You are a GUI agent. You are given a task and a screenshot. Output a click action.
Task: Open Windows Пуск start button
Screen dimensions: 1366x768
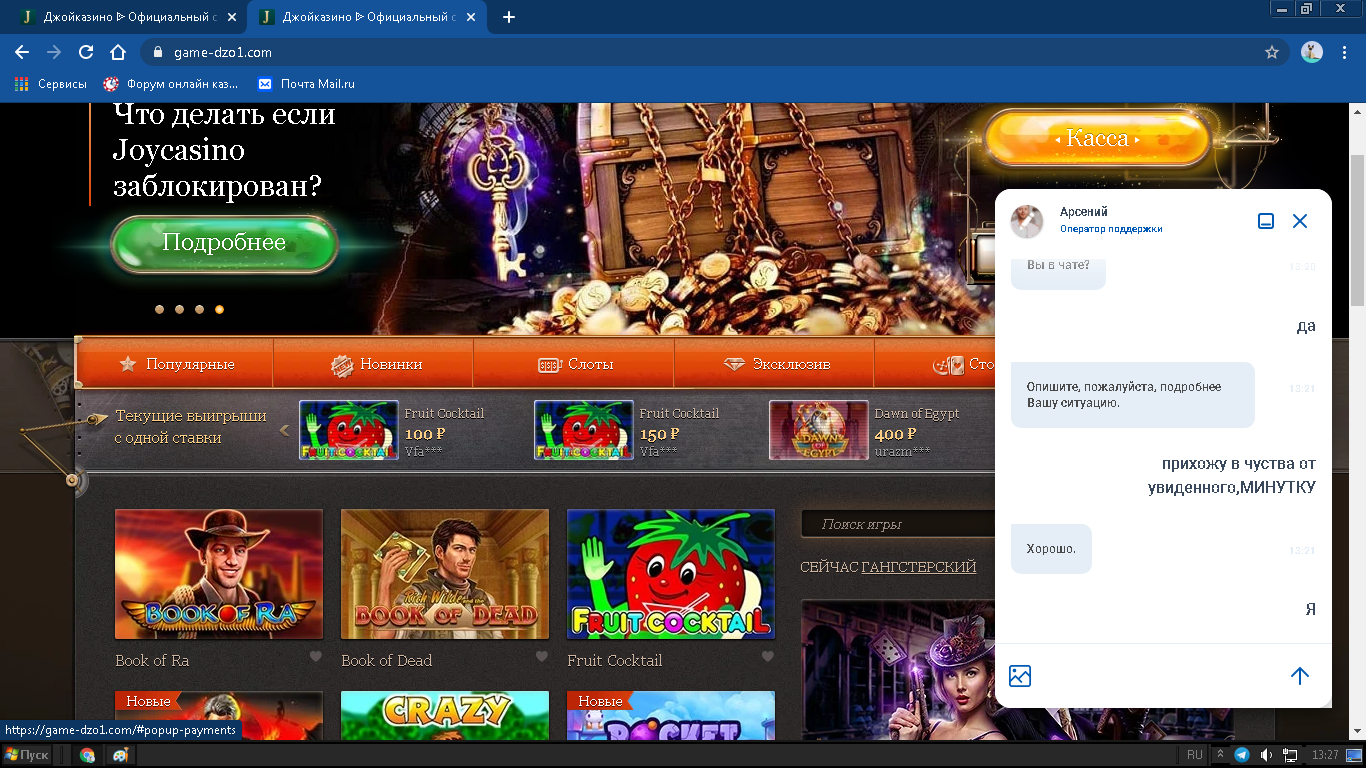pyautogui.click(x=27, y=755)
